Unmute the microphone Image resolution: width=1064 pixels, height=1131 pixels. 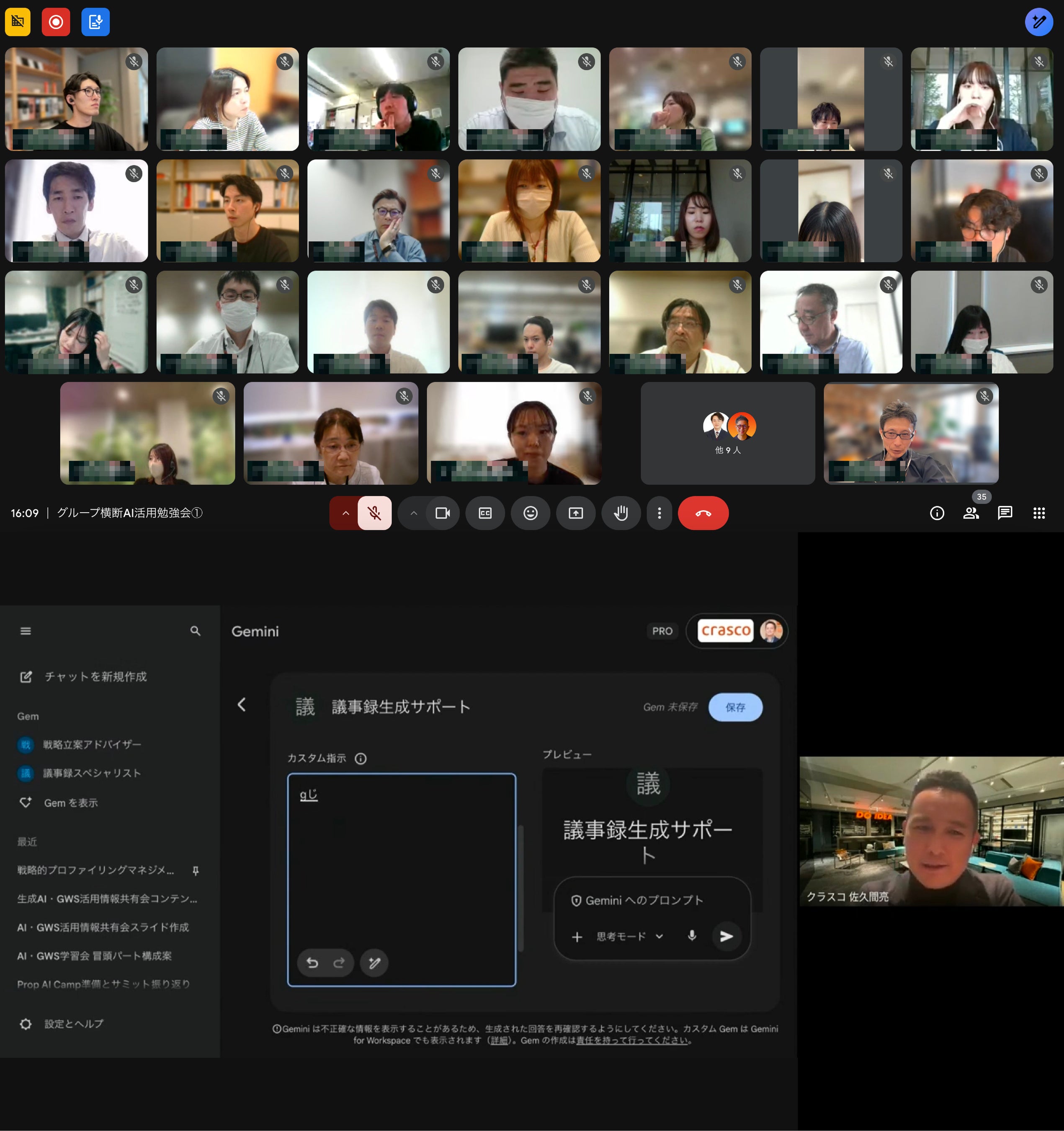click(x=374, y=513)
